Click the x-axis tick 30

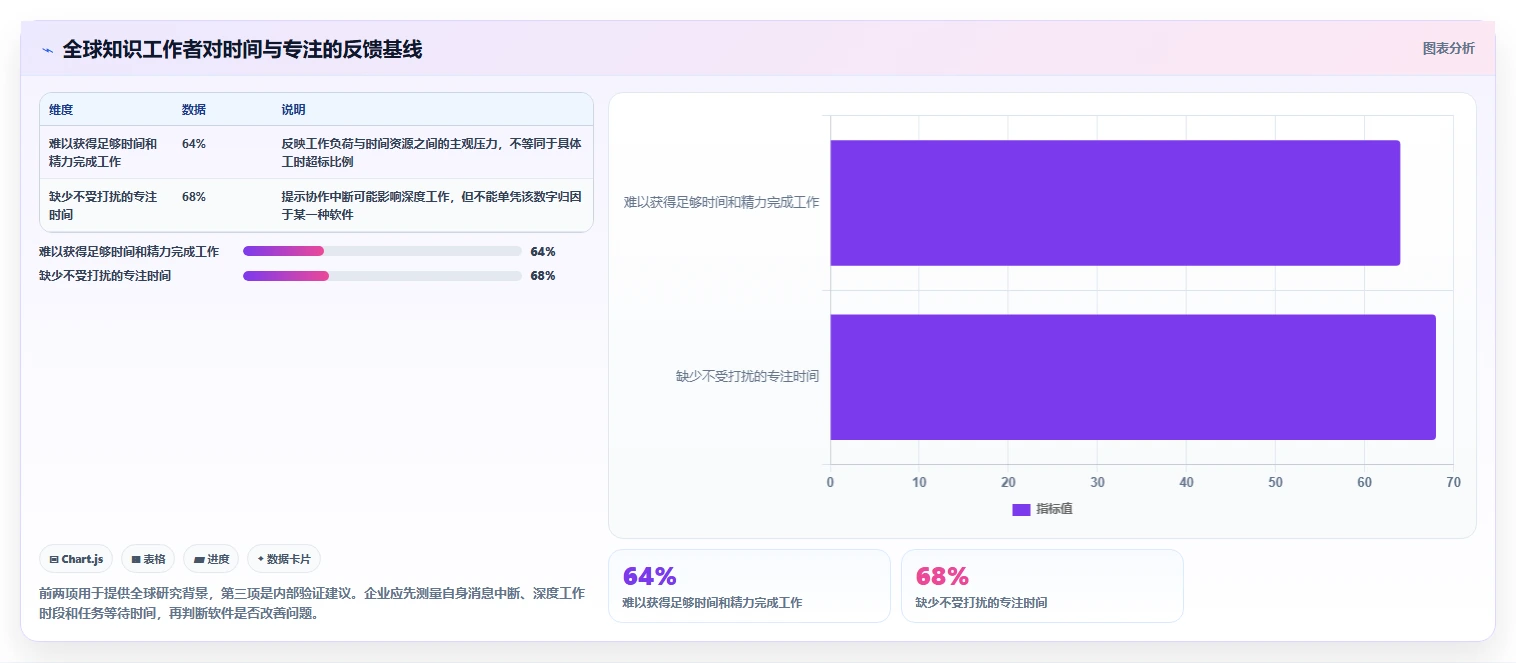pyautogui.click(x=1097, y=482)
